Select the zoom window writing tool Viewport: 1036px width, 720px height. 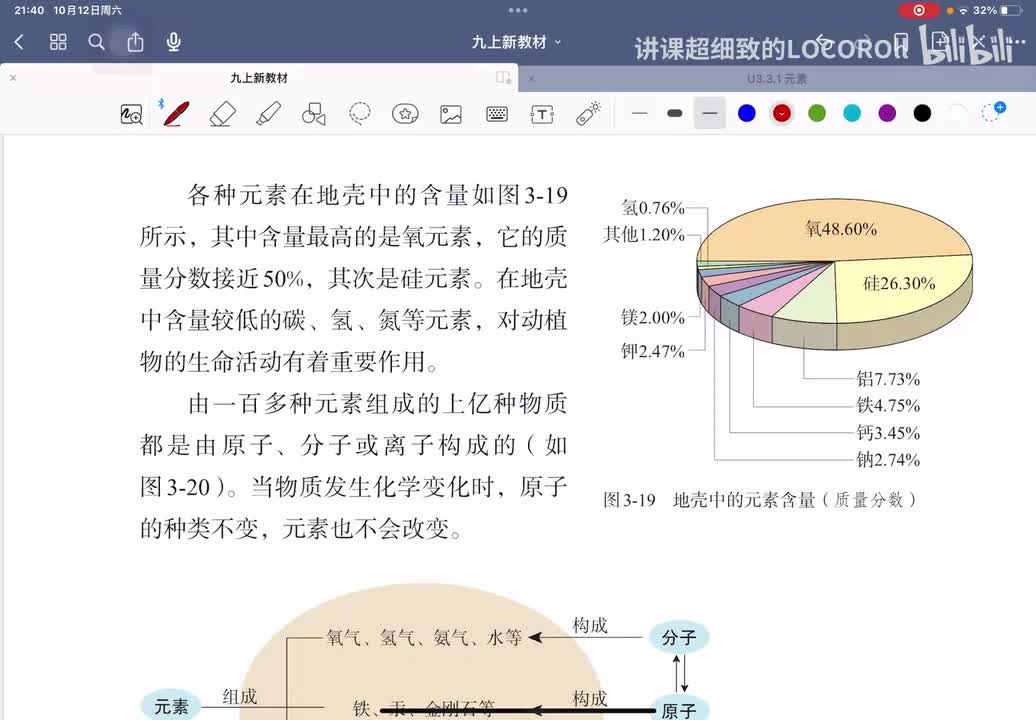[x=131, y=114]
